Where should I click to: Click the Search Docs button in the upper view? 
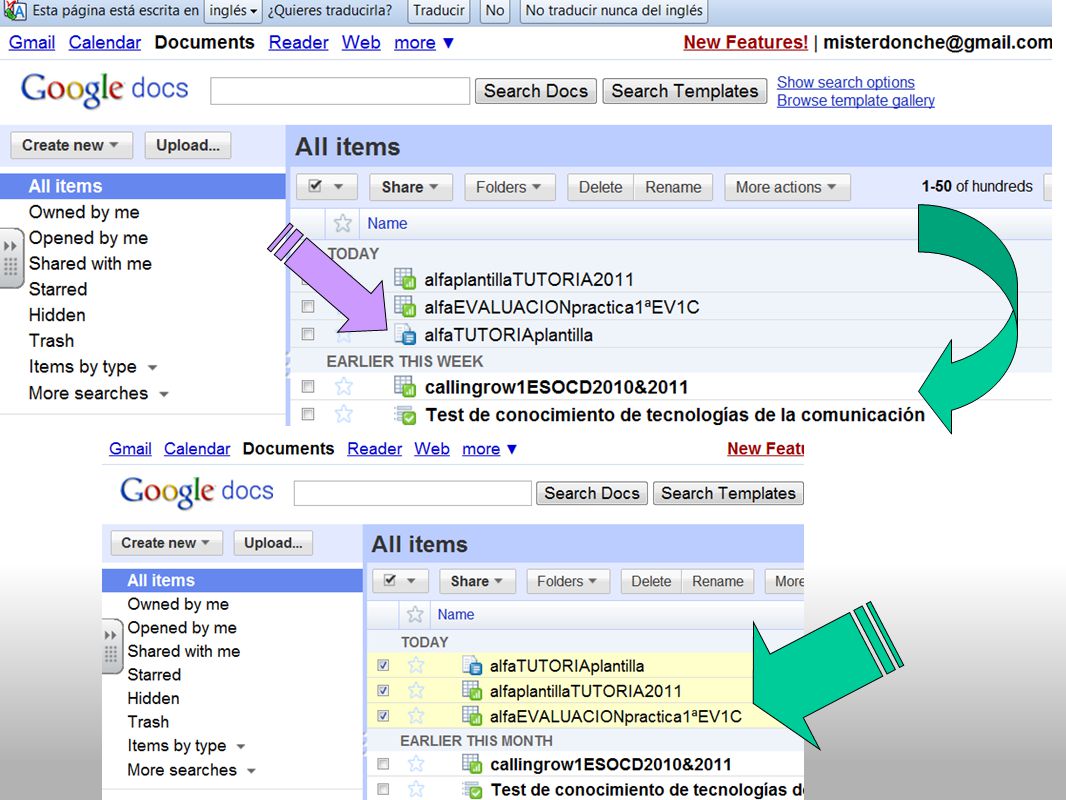[536, 91]
